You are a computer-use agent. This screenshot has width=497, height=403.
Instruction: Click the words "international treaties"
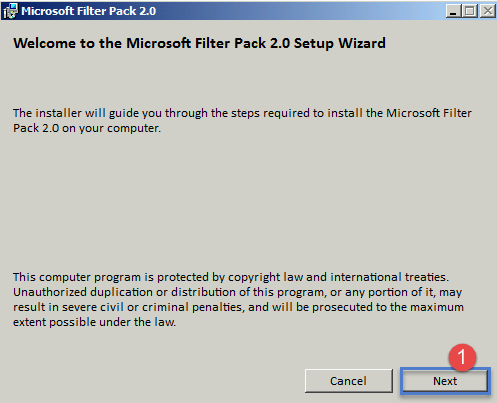pyautogui.click(x=389, y=277)
